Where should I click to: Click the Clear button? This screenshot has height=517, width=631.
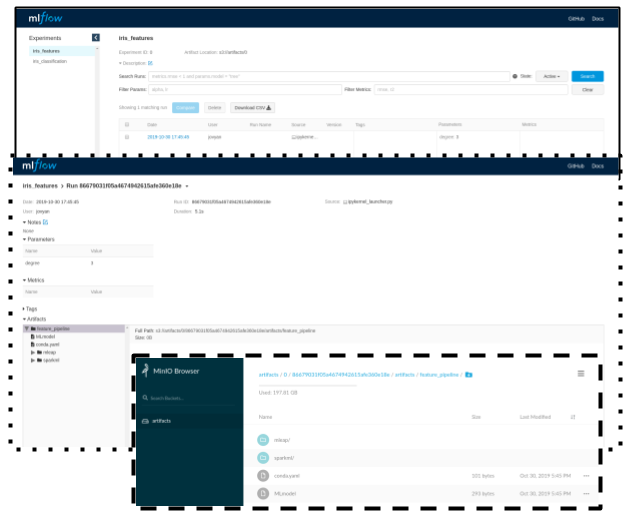pyautogui.click(x=587, y=89)
